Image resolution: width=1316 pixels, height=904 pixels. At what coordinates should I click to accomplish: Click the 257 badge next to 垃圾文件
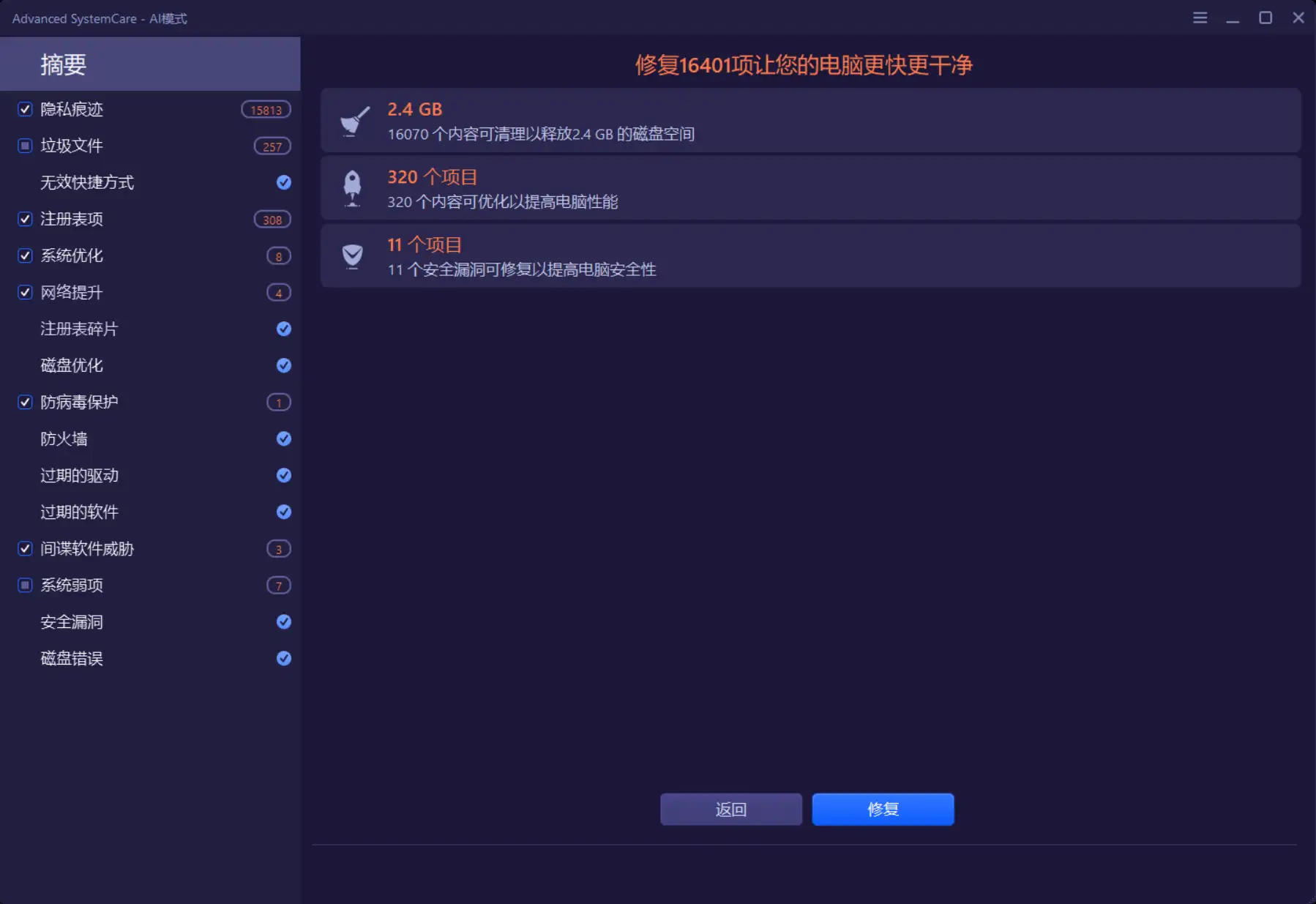[x=272, y=146]
